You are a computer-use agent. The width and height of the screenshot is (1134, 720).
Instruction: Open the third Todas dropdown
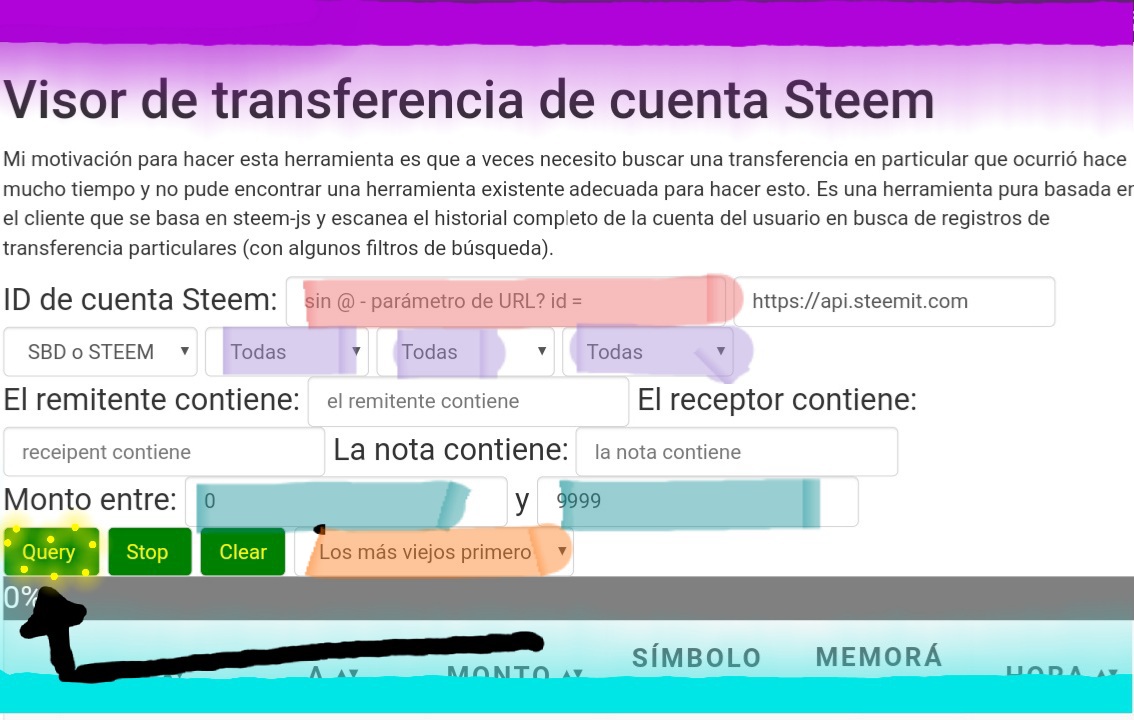click(649, 351)
